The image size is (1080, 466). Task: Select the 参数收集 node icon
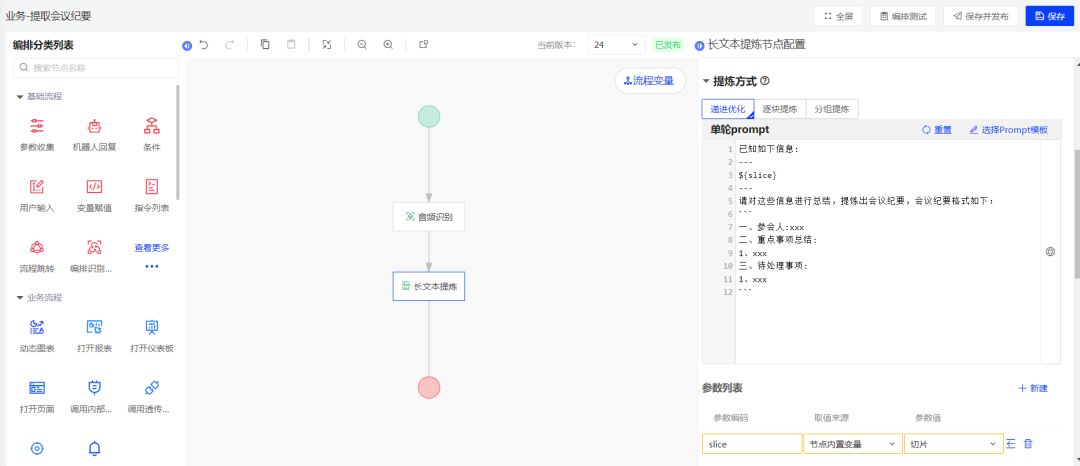click(x=37, y=126)
